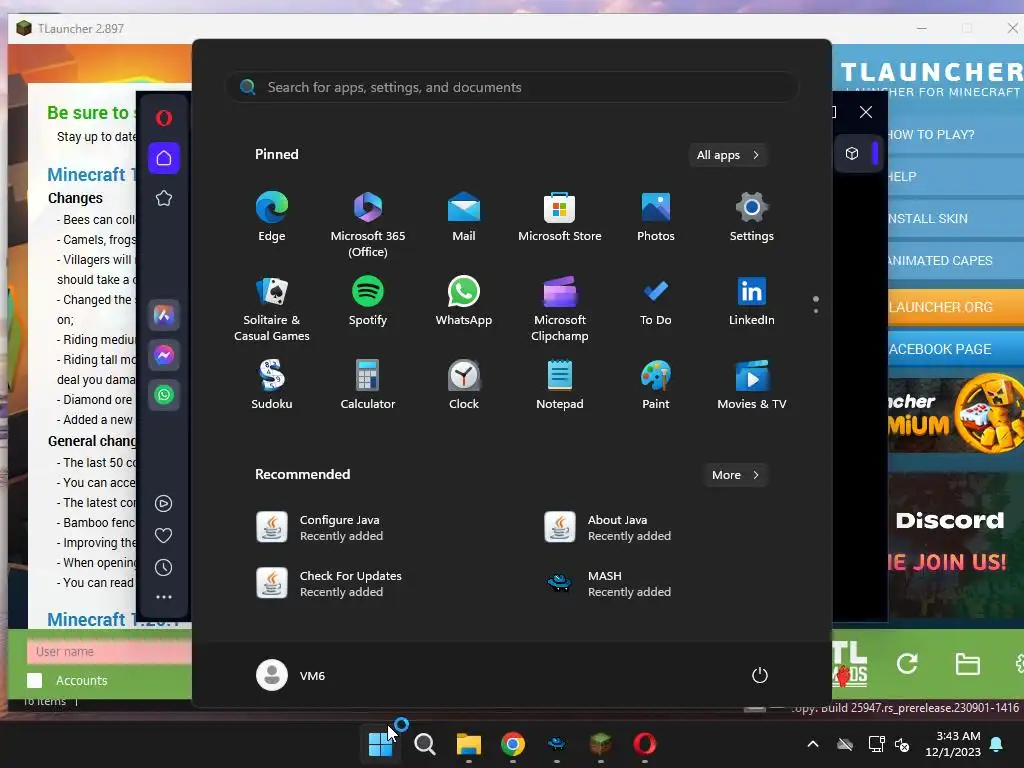Switch to Chrome on the taskbar
Screen dimensions: 1024x768
click(513, 744)
